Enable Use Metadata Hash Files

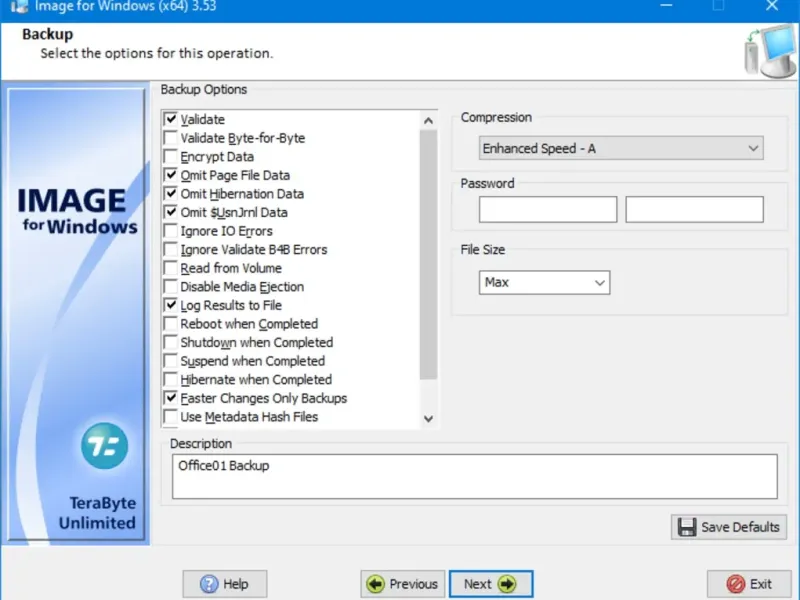(171, 417)
